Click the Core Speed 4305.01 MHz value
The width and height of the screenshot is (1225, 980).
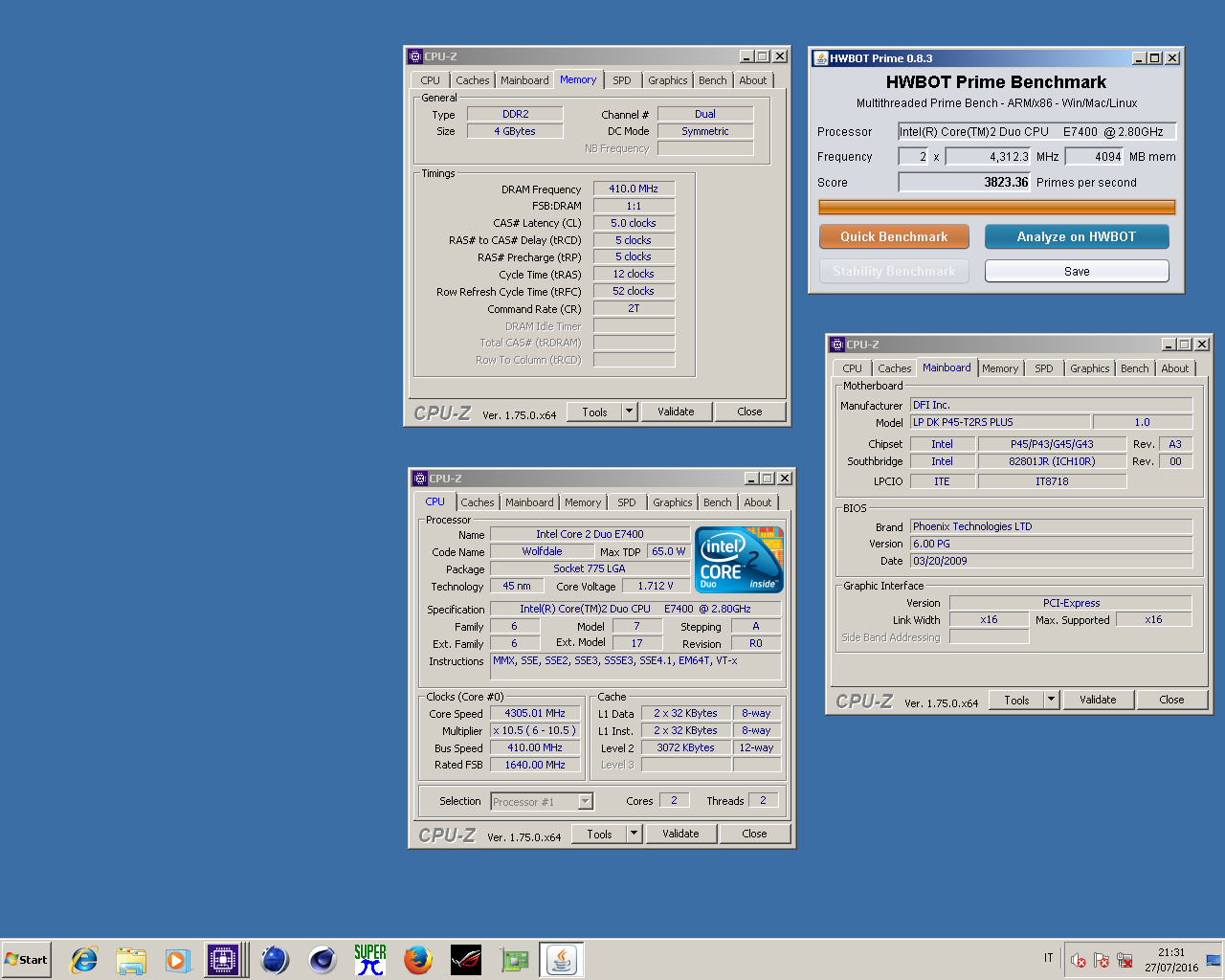535,713
